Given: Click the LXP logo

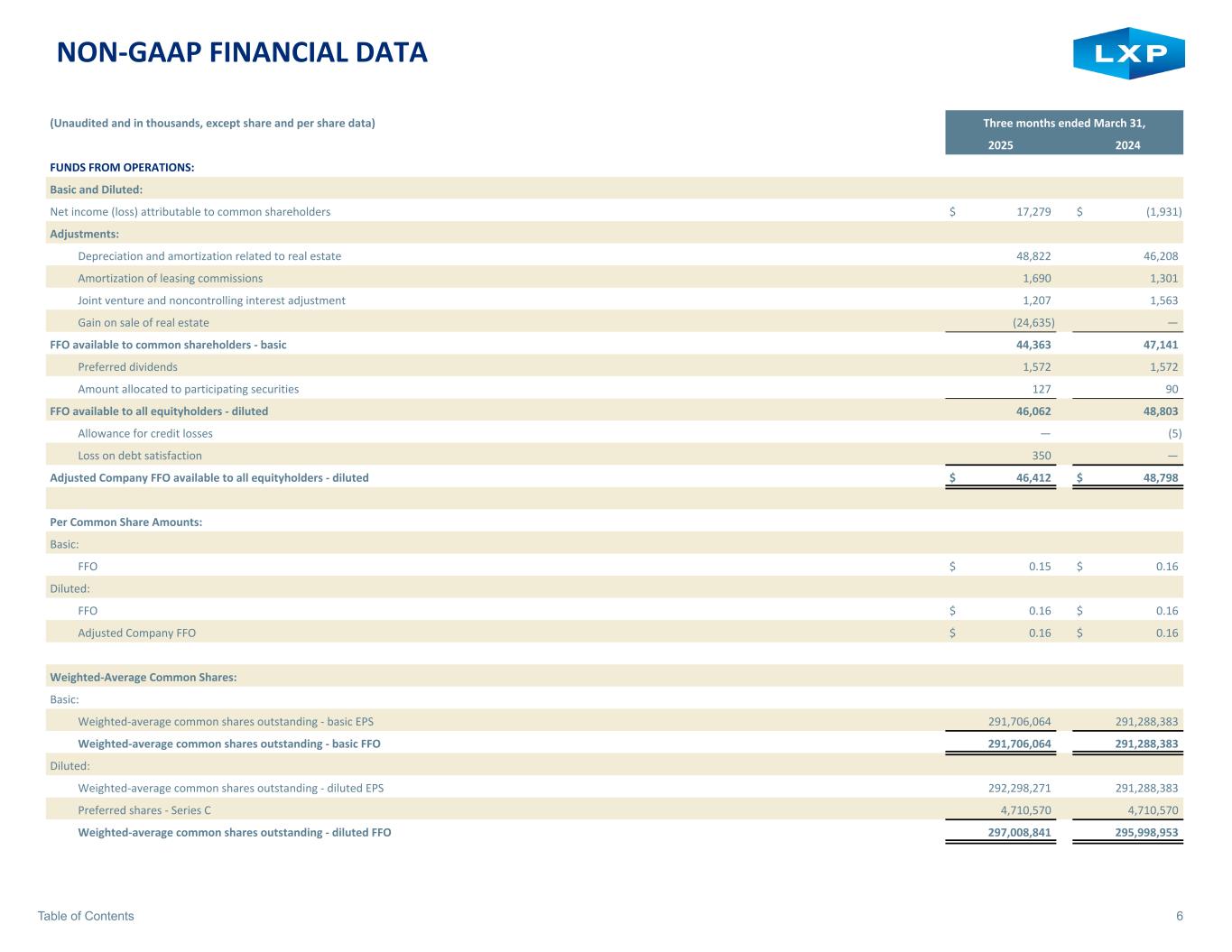Looking at the screenshot, I should pos(1128,54).
